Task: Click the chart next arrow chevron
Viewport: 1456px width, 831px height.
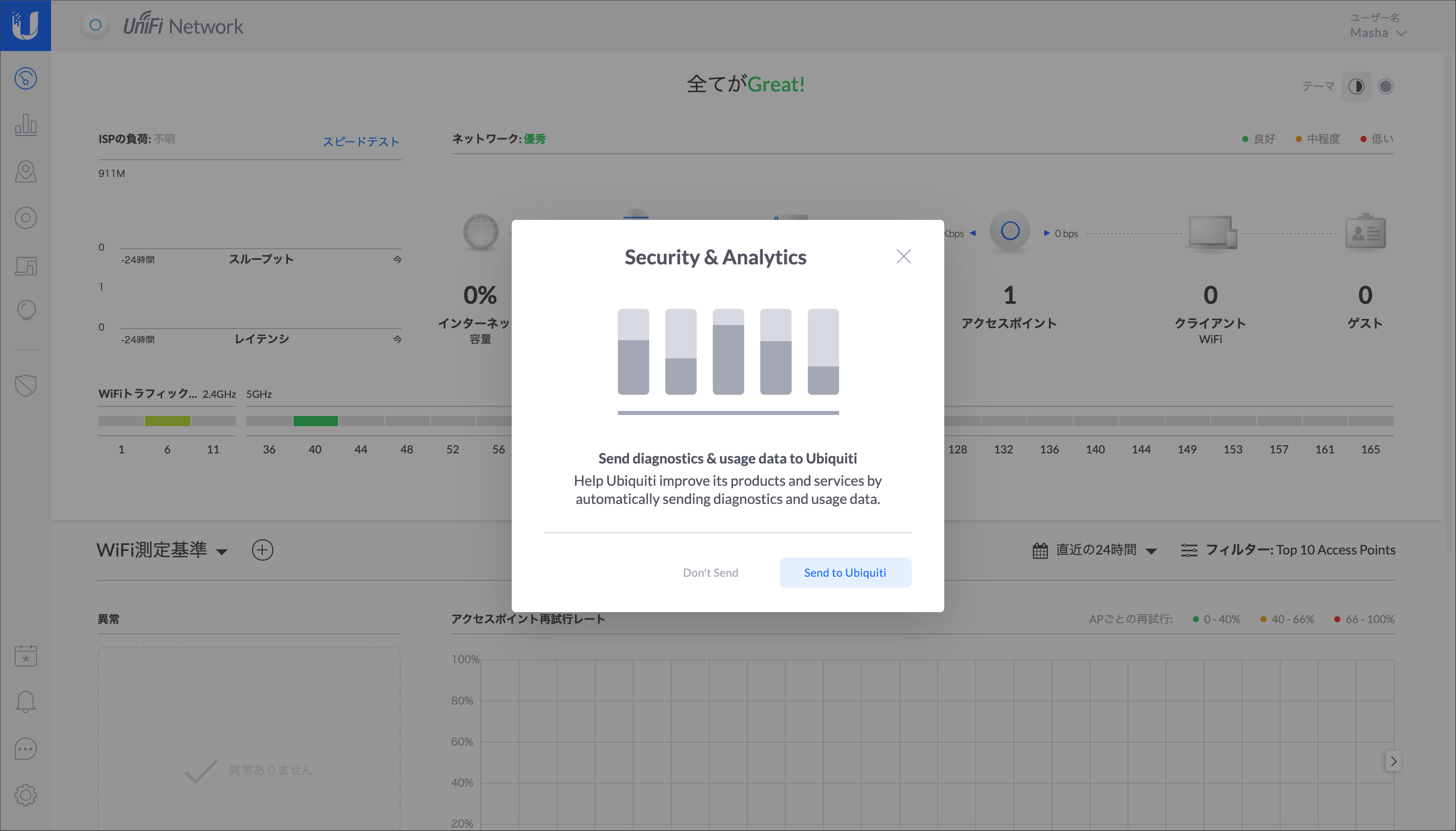Action: click(x=1393, y=761)
